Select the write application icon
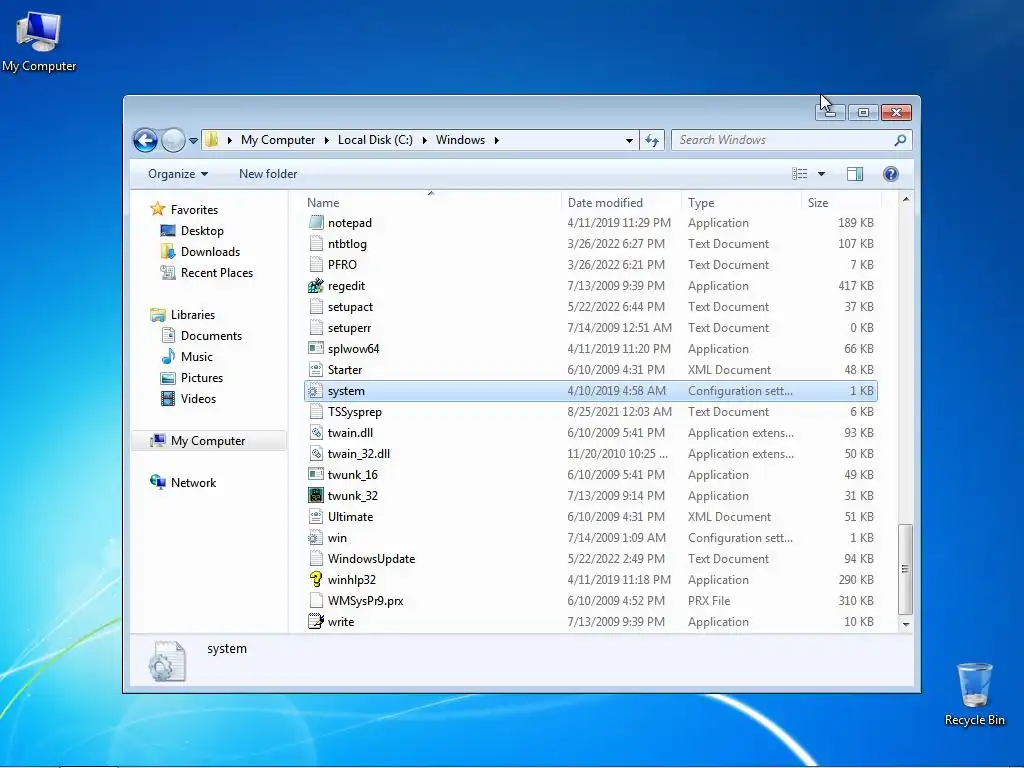 point(315,622)
